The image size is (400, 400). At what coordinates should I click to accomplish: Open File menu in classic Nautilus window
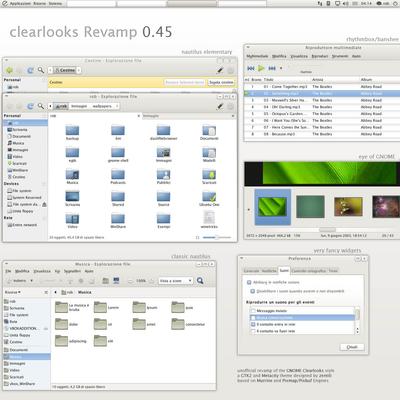pyautogui.click(x=8, y=271)
